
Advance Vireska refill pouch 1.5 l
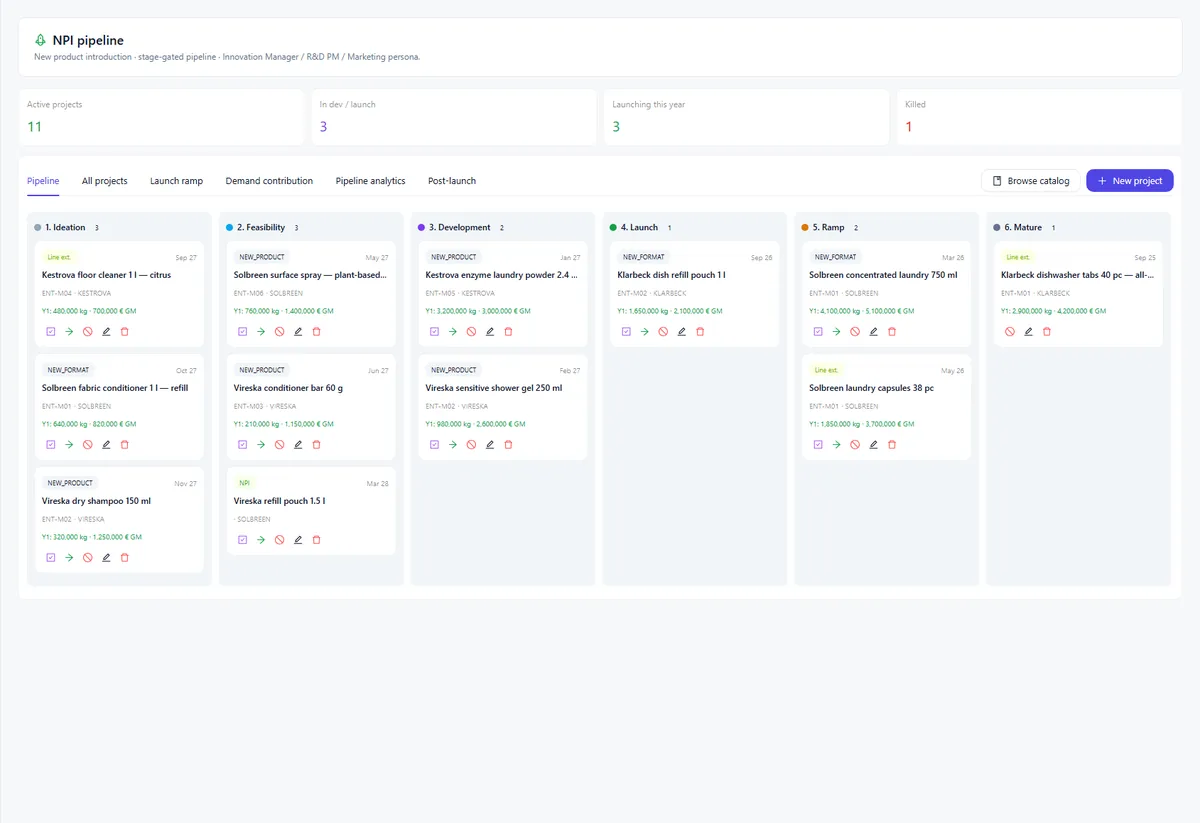coord(261,539)
